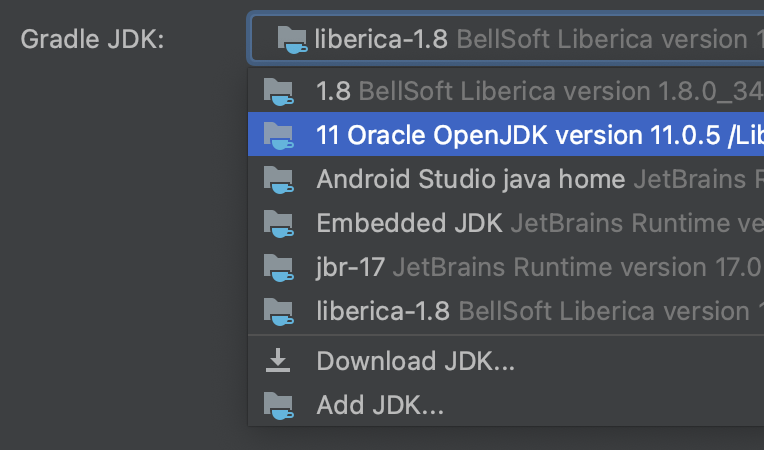Open the Gradle JDK combo box
The width and height of the screenshot is (764, 450).
507,39
